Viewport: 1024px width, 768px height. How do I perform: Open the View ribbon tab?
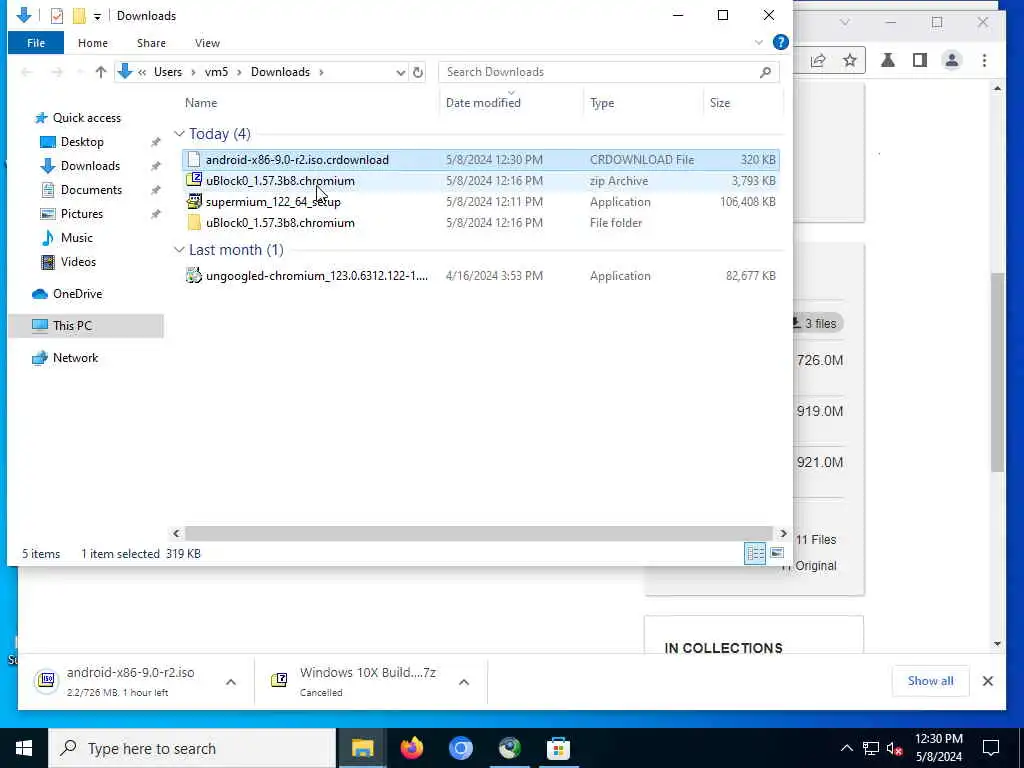[x=207, y=43]
